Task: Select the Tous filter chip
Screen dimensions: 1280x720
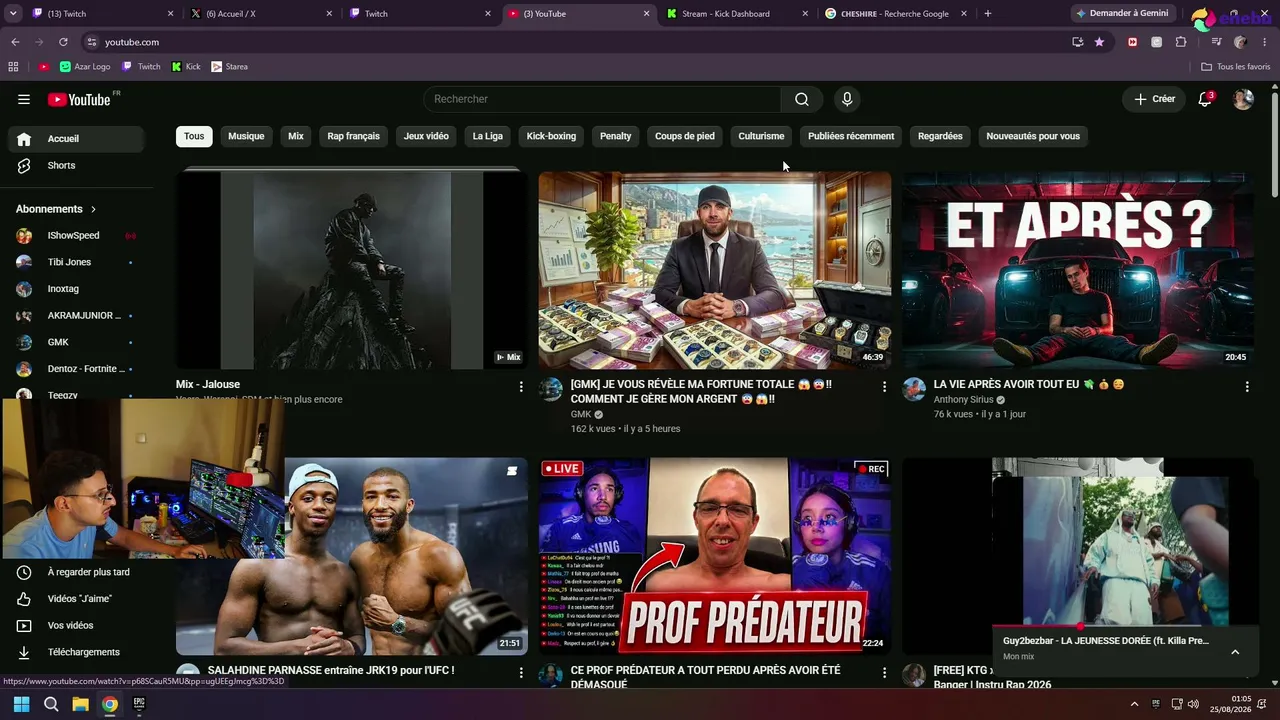Action: coord(194,136)
